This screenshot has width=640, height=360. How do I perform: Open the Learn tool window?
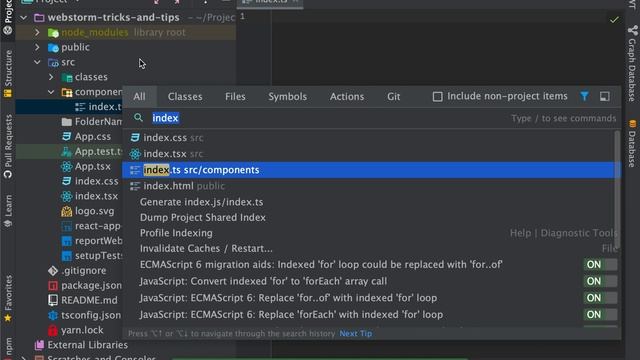click(x=8, y=211)
